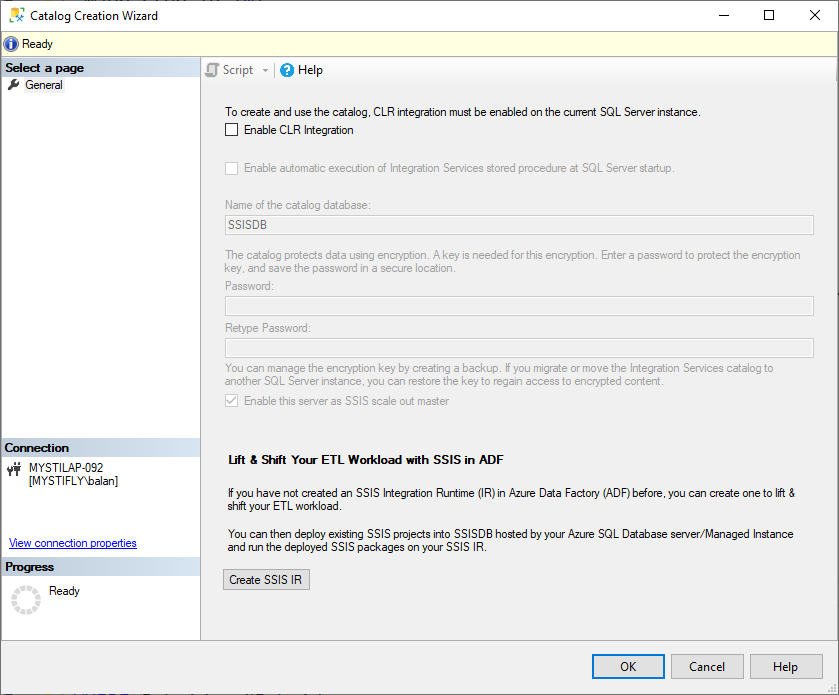Close the Catalog Creation Wizard window
This screenshot has width=839, height=695.
click(814, 16)
